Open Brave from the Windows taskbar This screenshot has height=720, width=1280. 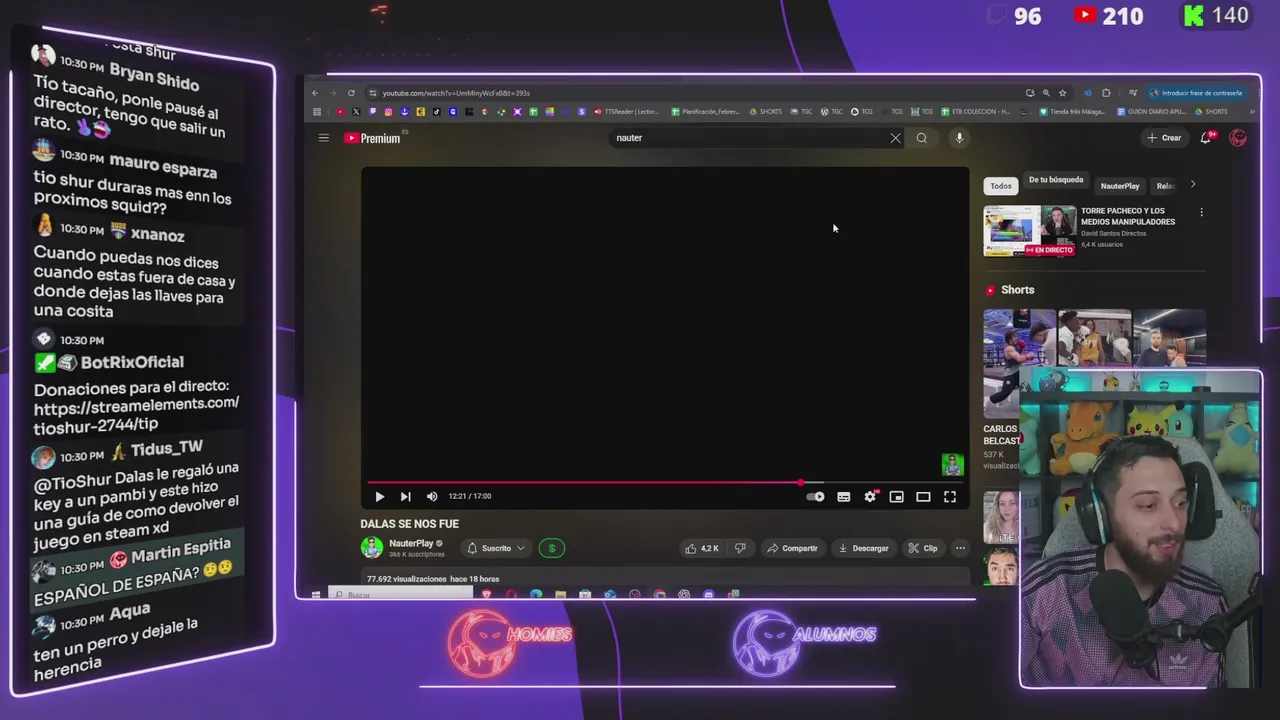coord(487,594)
